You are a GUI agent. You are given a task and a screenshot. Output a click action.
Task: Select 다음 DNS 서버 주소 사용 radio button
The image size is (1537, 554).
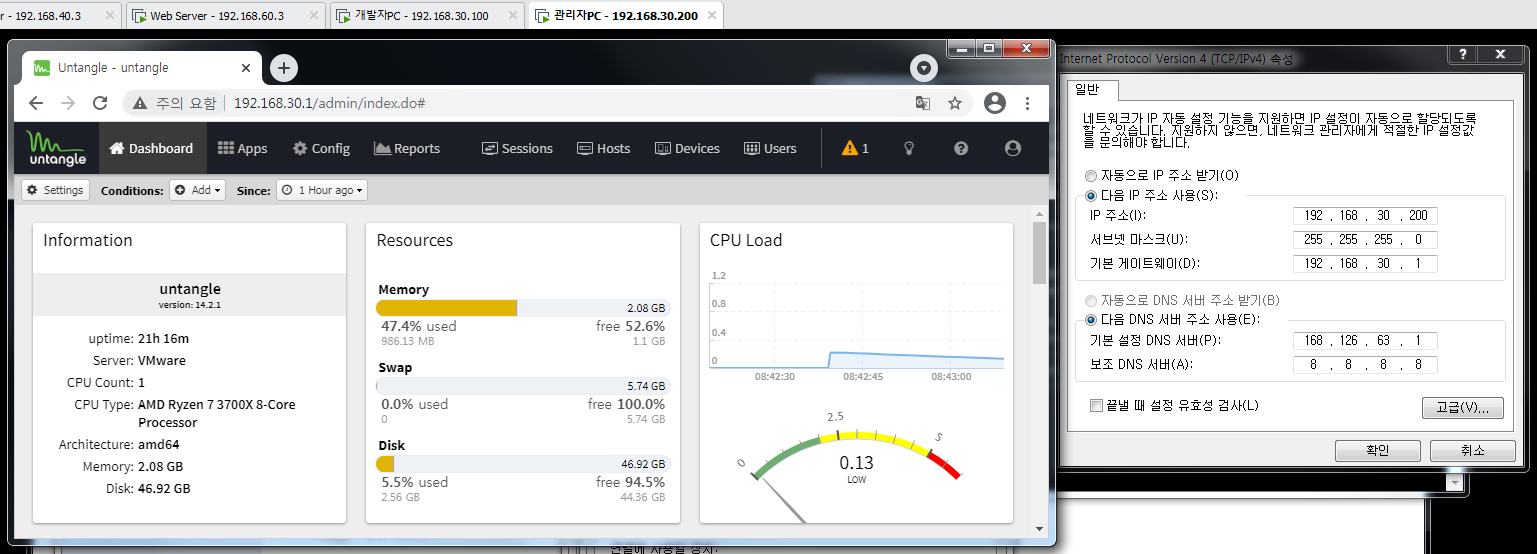(1091, 320)
